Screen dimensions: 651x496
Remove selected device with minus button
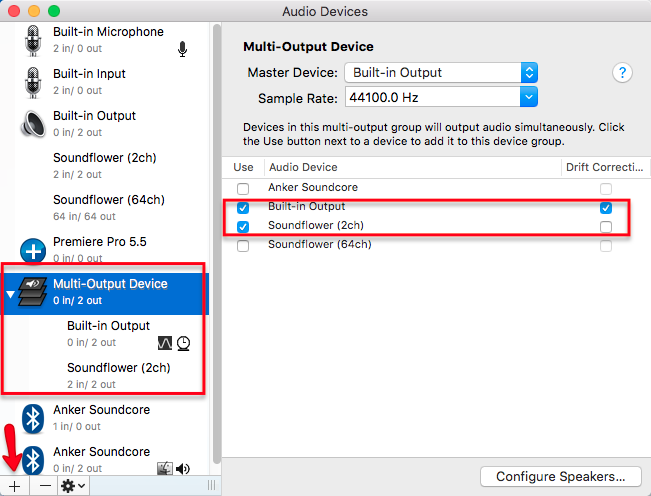44,486
